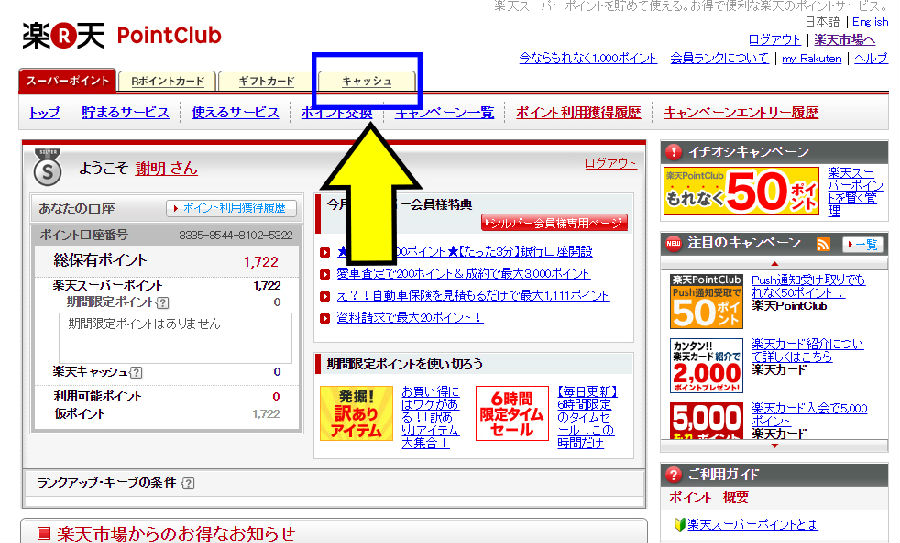
Task: Click the red exclamation icon by イチオシキャンペーン
Action: click(x=673, y=152)
